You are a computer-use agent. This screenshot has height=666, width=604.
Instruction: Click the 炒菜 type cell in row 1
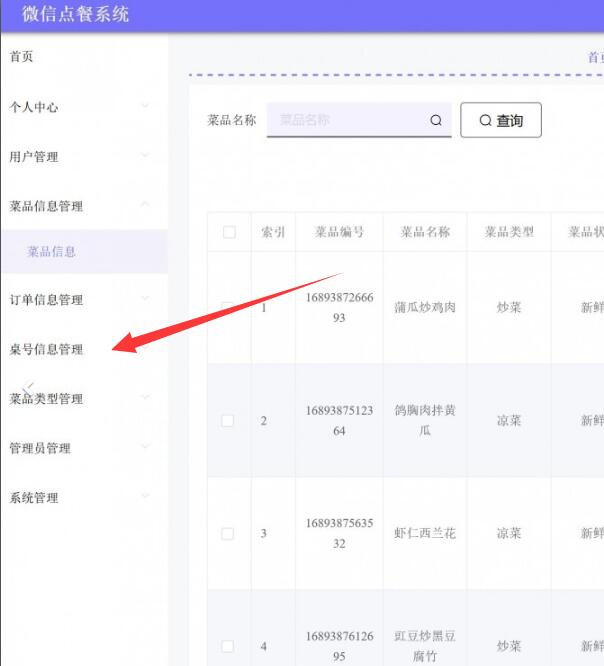pyautogui.click(x=509, y=307)
